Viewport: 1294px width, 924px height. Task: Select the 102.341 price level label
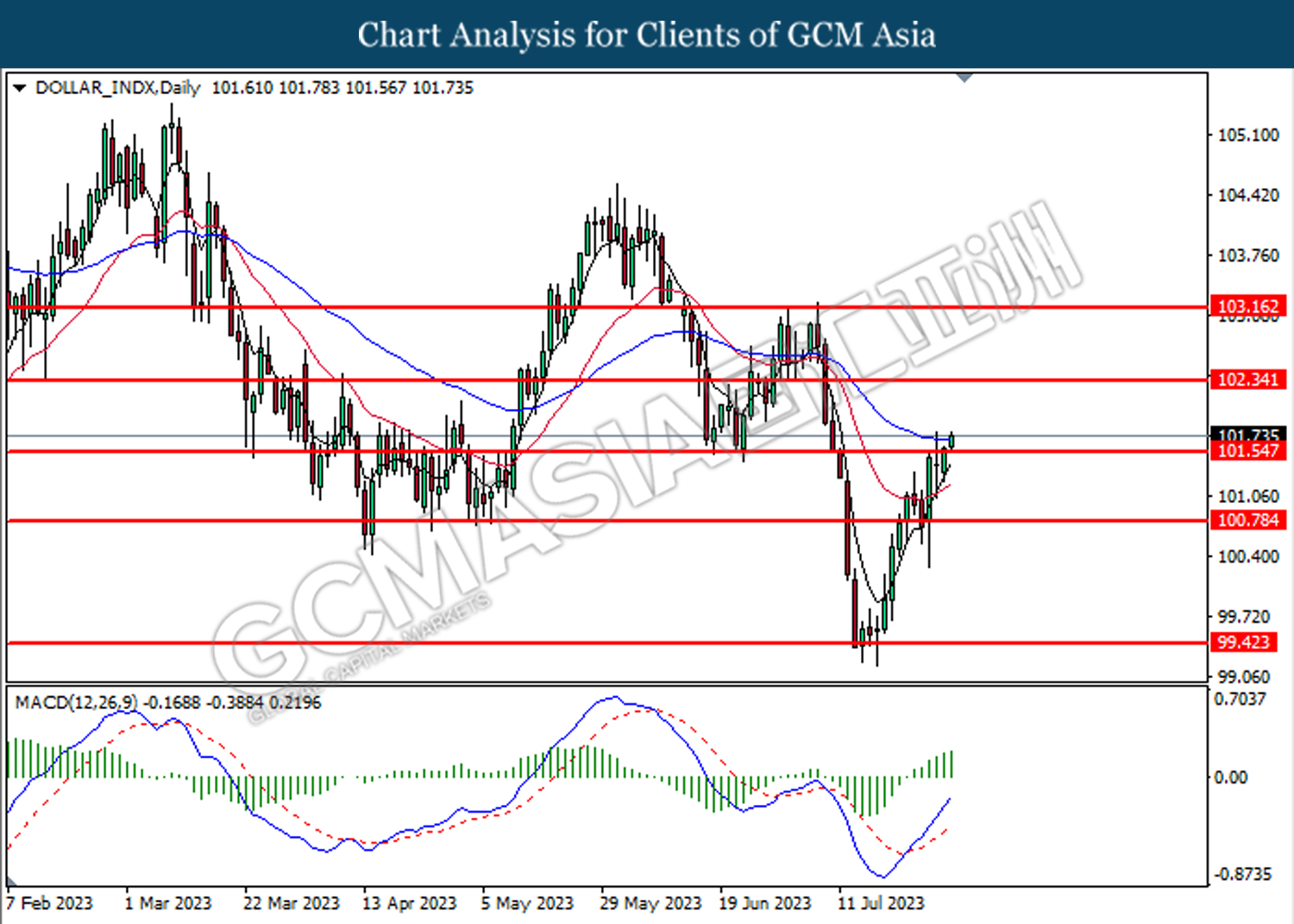[x=1248, y=380]
